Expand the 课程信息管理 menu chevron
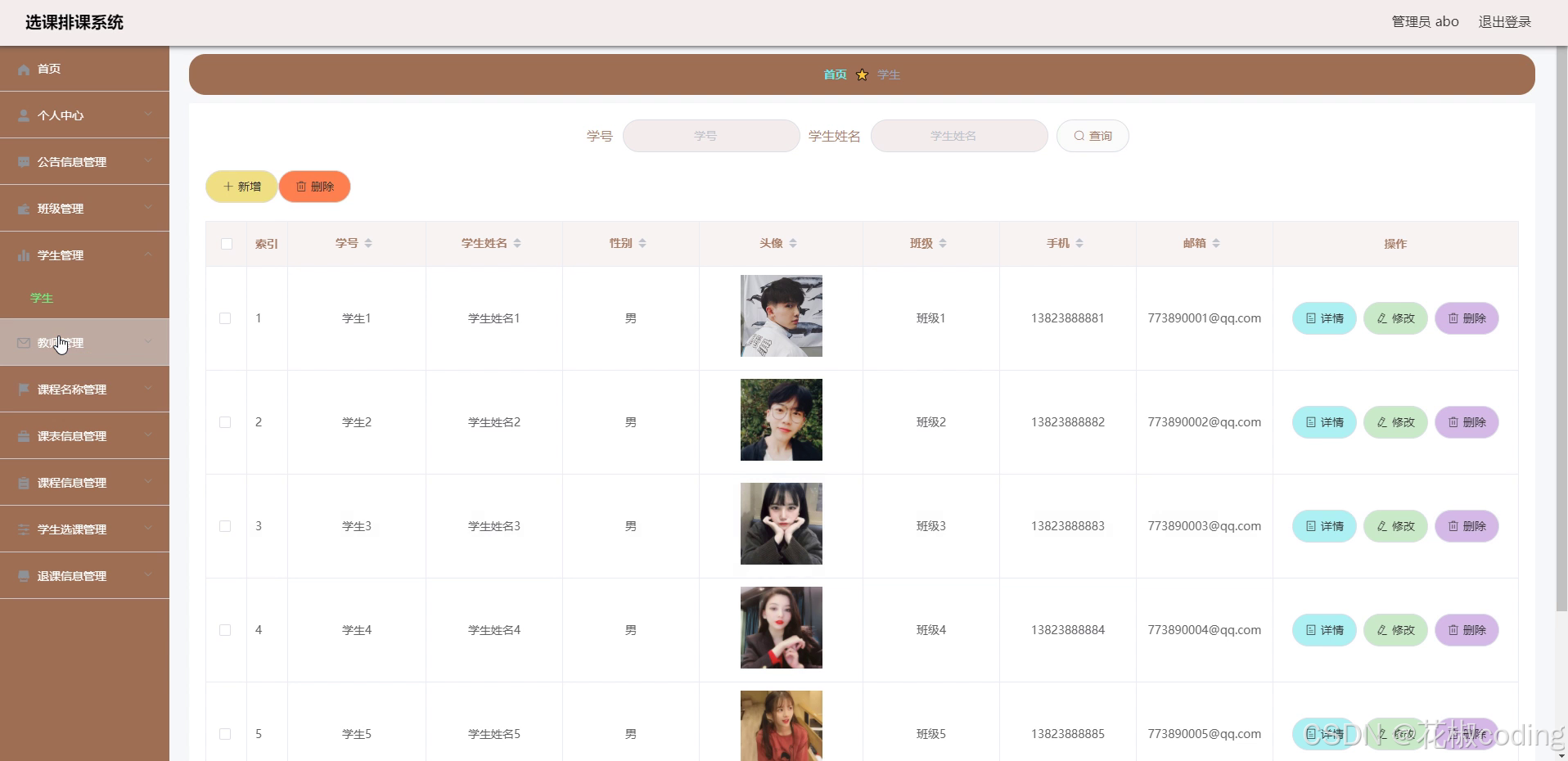The image size is (1568, 761). click(x=148, y=481)
